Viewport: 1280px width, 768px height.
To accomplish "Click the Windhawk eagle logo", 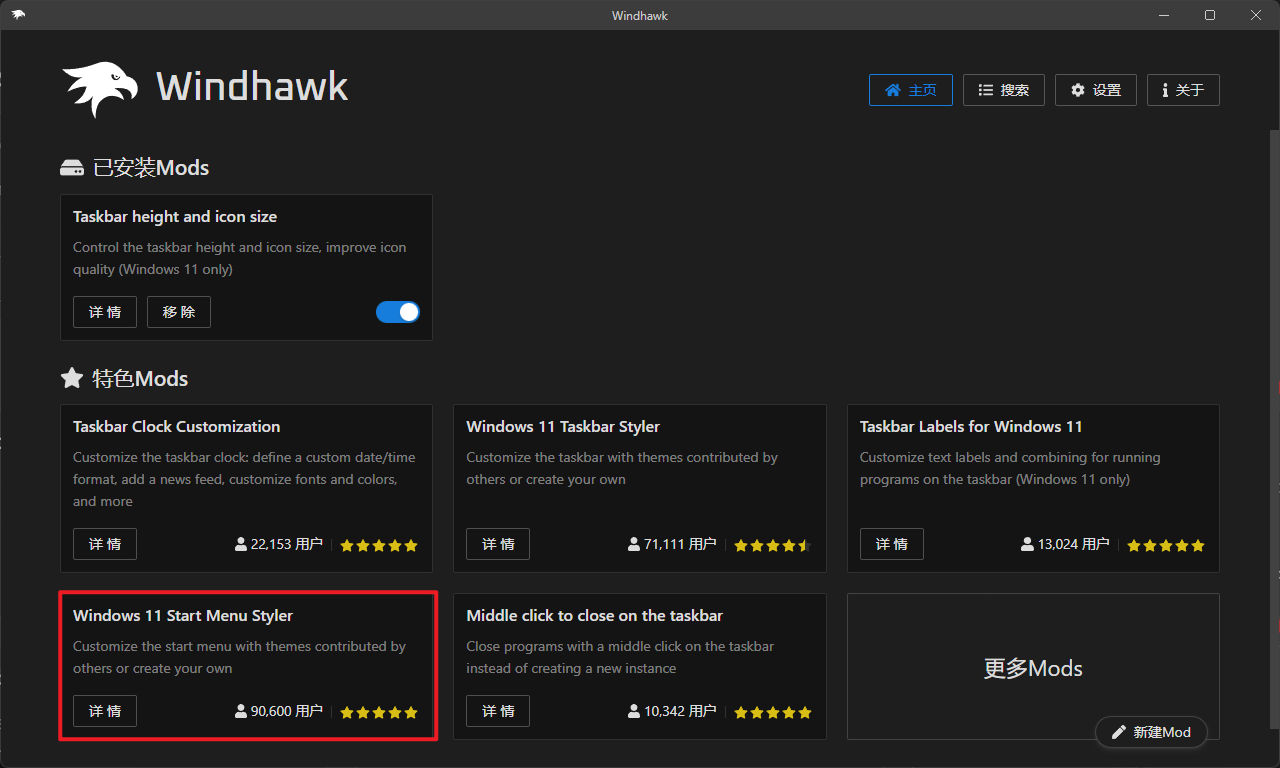I will pos(100,89).
